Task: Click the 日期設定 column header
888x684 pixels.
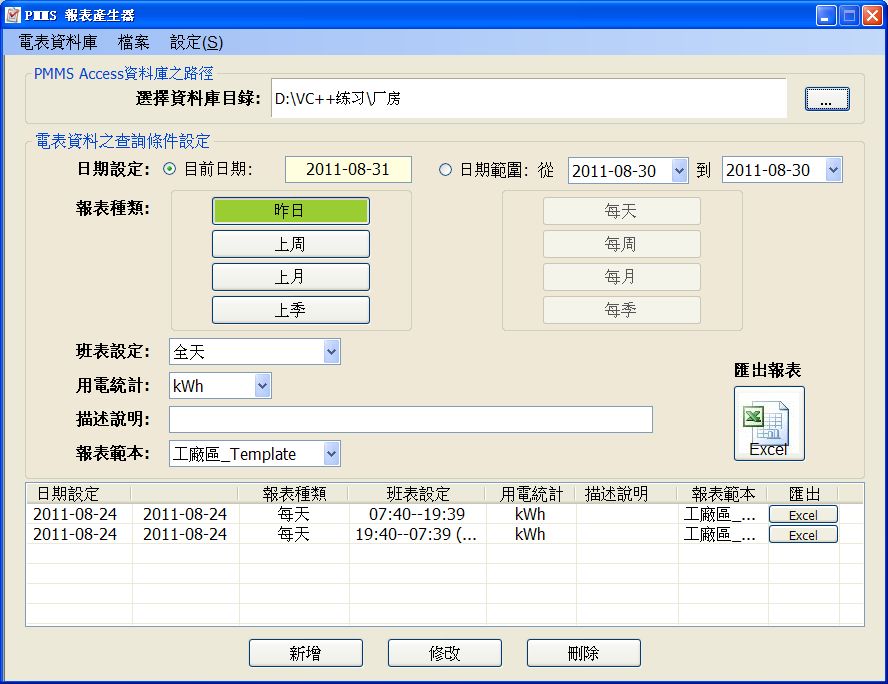Action: click(79, 494)
